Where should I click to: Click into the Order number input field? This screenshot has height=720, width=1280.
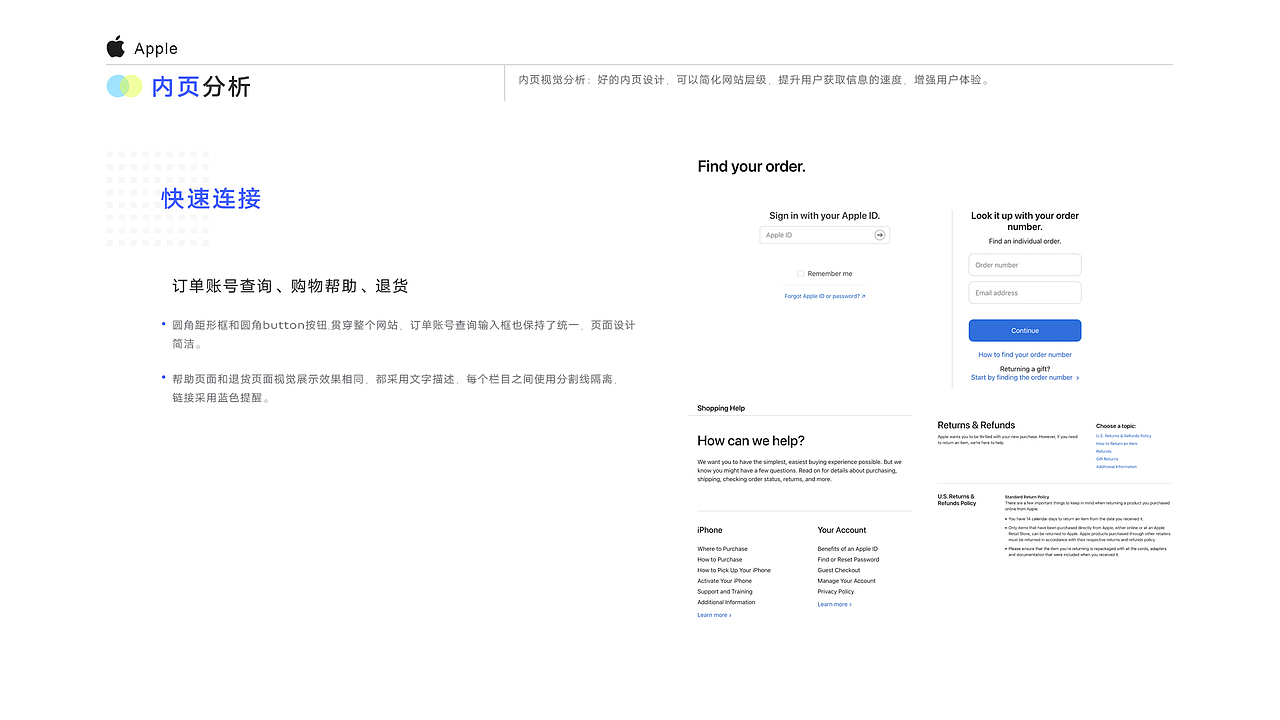tap(1024, 264)
